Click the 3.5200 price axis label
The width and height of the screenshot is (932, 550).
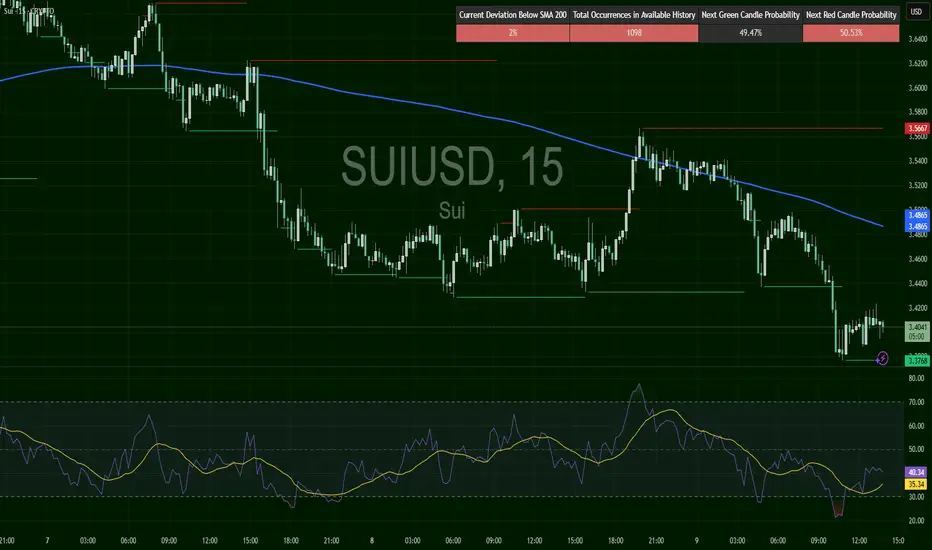click(918, 186)
